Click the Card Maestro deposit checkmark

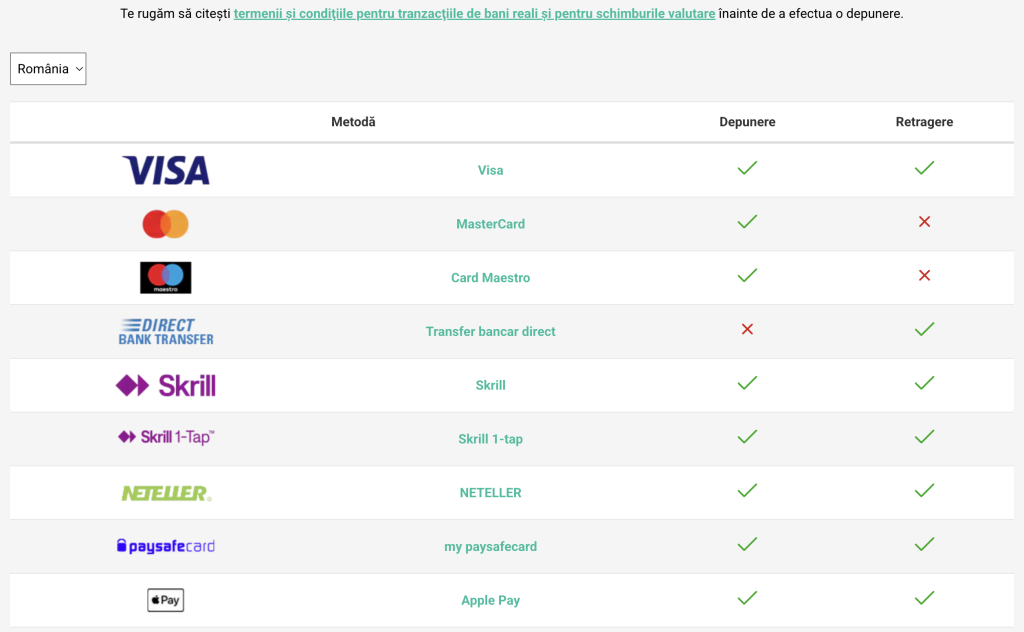747,276
